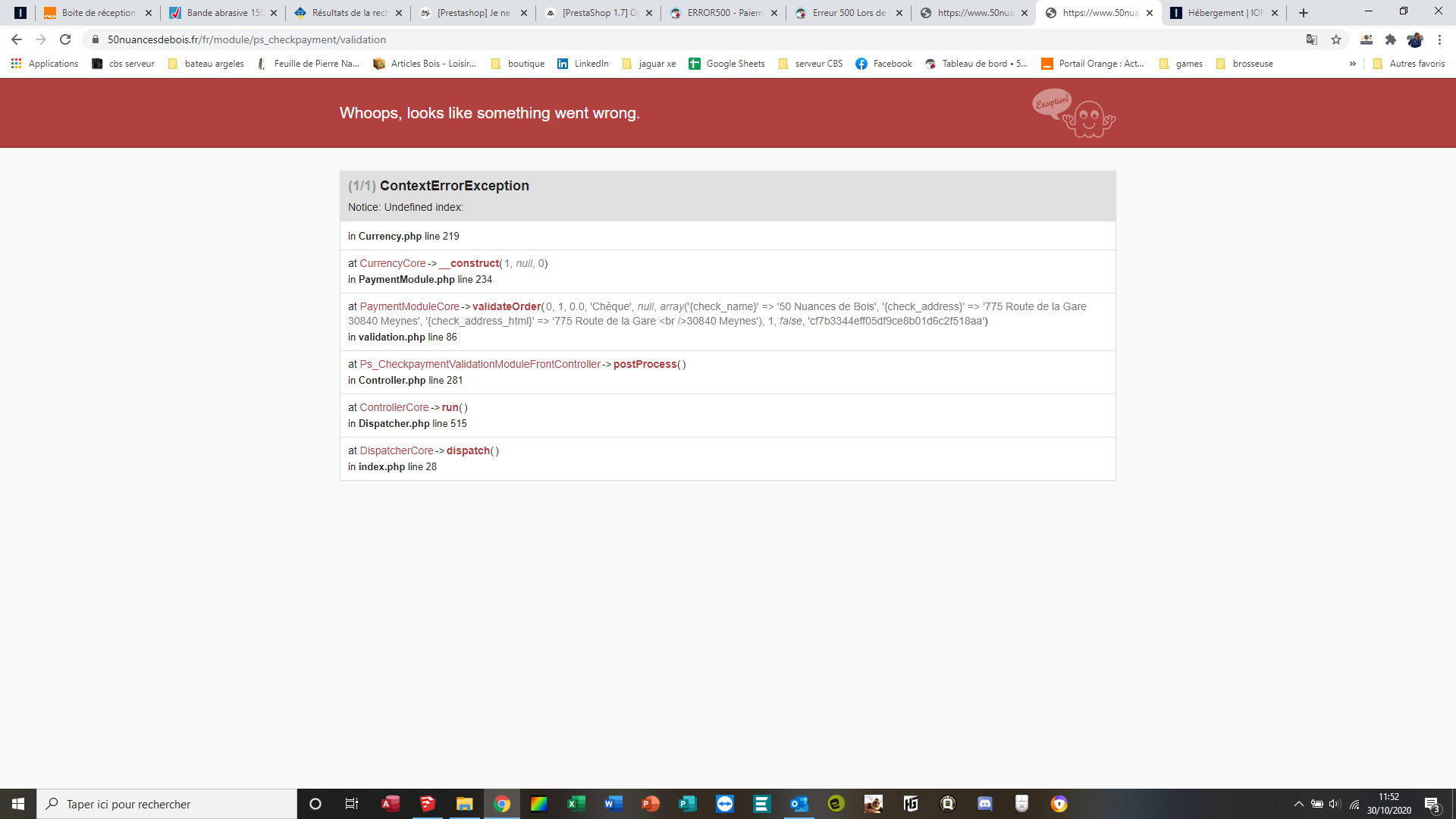The image size is (1456, 819).
Task: Click the DispatcherCore class link
Action: 397,450
